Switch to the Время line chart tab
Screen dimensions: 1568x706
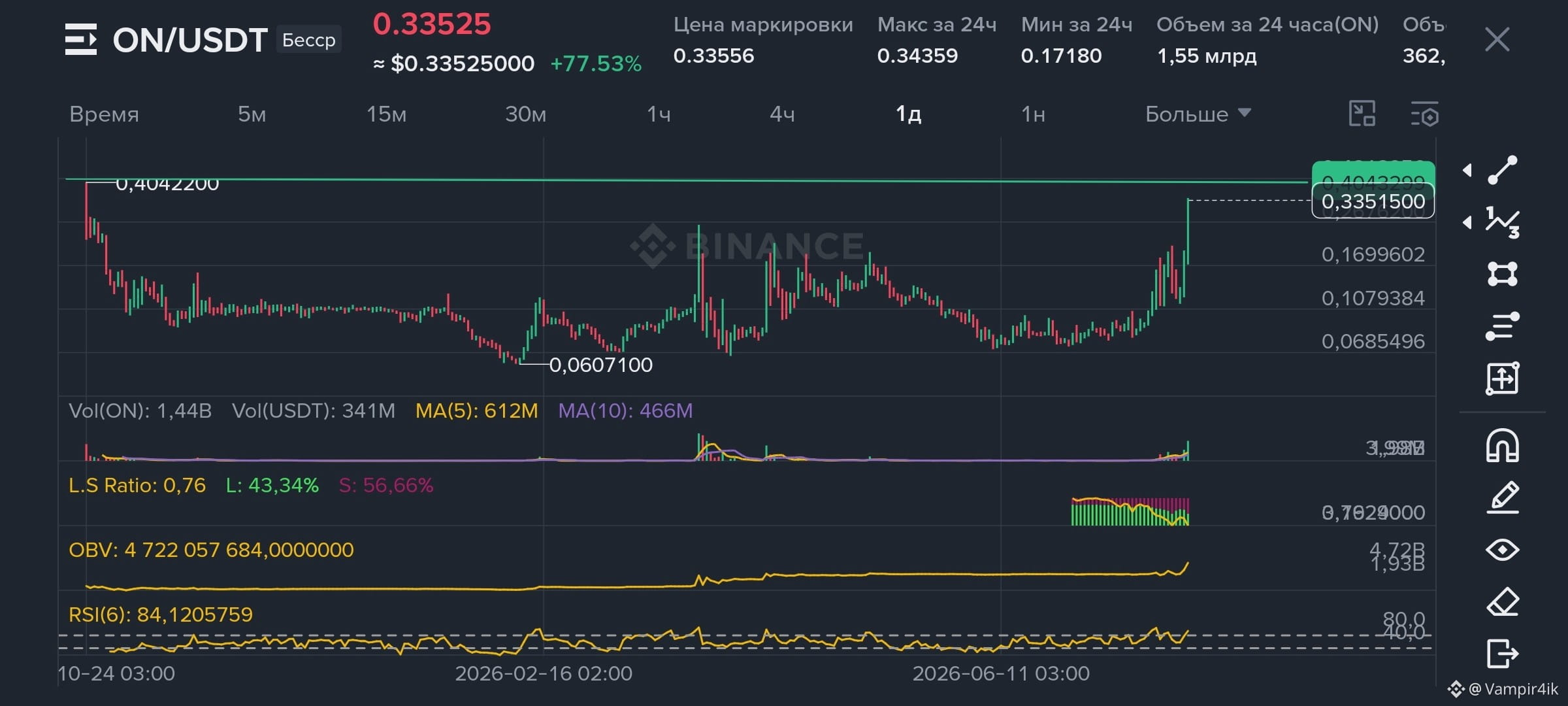pyautogui.click(x=105, y=114)
